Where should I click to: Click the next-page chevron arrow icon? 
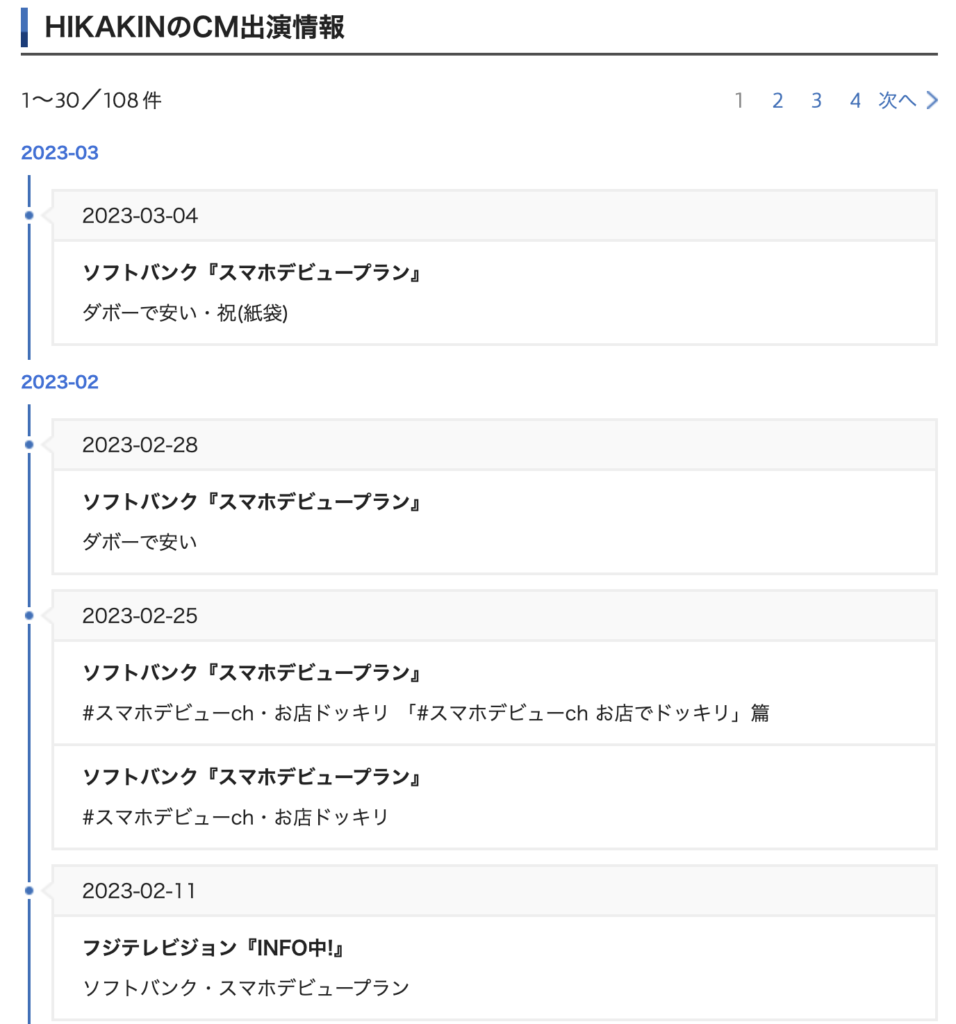[x=932, y=101]
